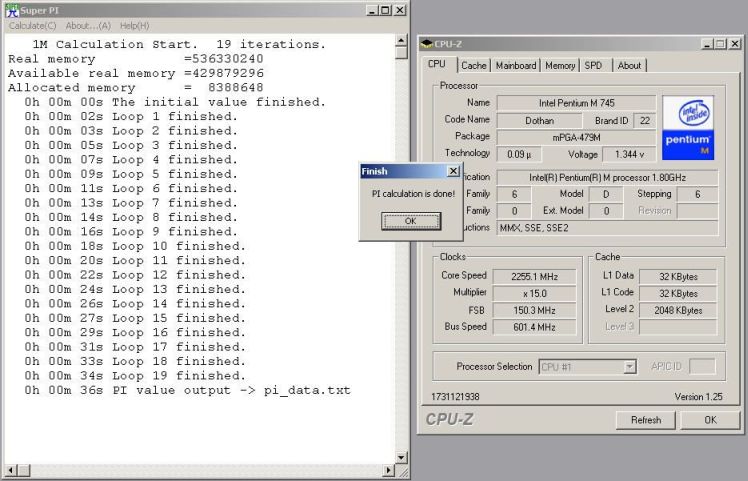Click the Package value 'mPGA-479M'
Viewport: 748px width, 481px height.
(576, 138)
